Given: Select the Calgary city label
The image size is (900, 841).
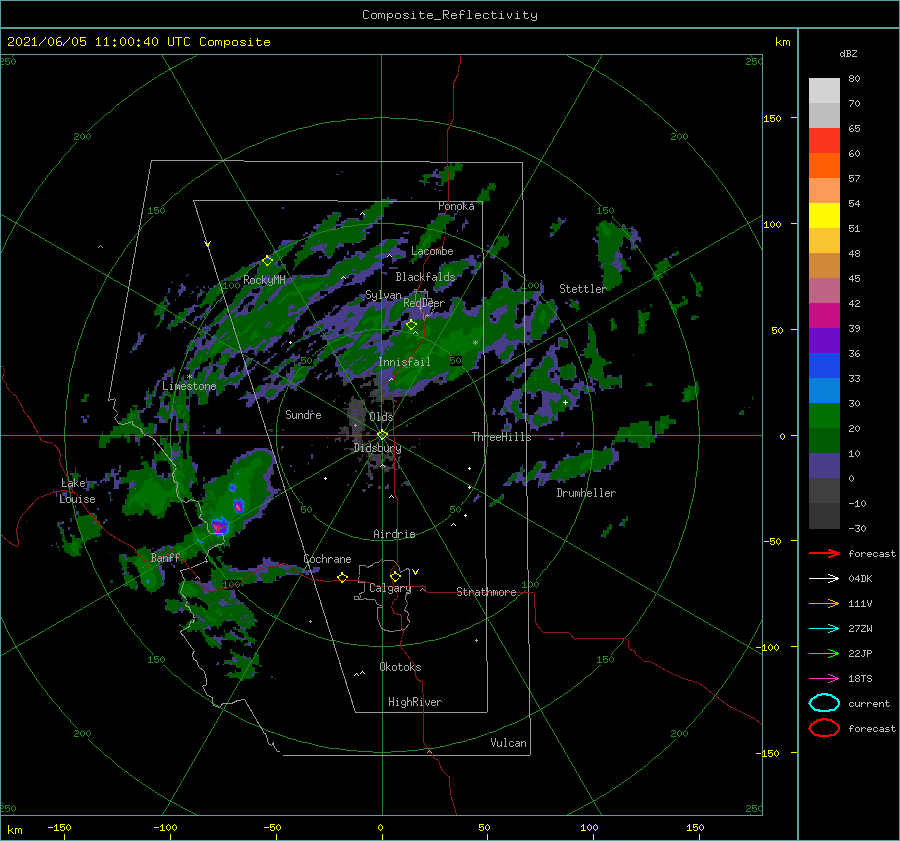Looking at the screenshot, I should [x=390, y=588].
